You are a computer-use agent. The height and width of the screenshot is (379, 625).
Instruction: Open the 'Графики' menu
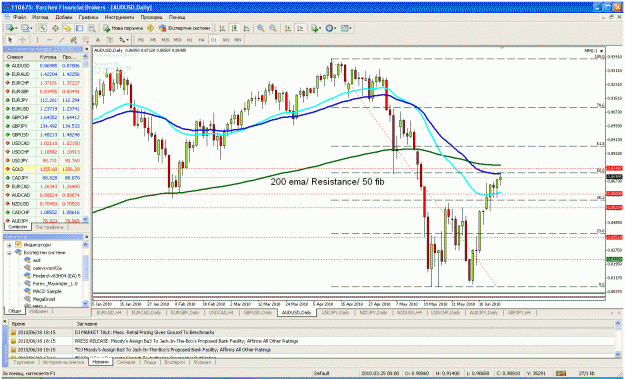click(88, 17)
